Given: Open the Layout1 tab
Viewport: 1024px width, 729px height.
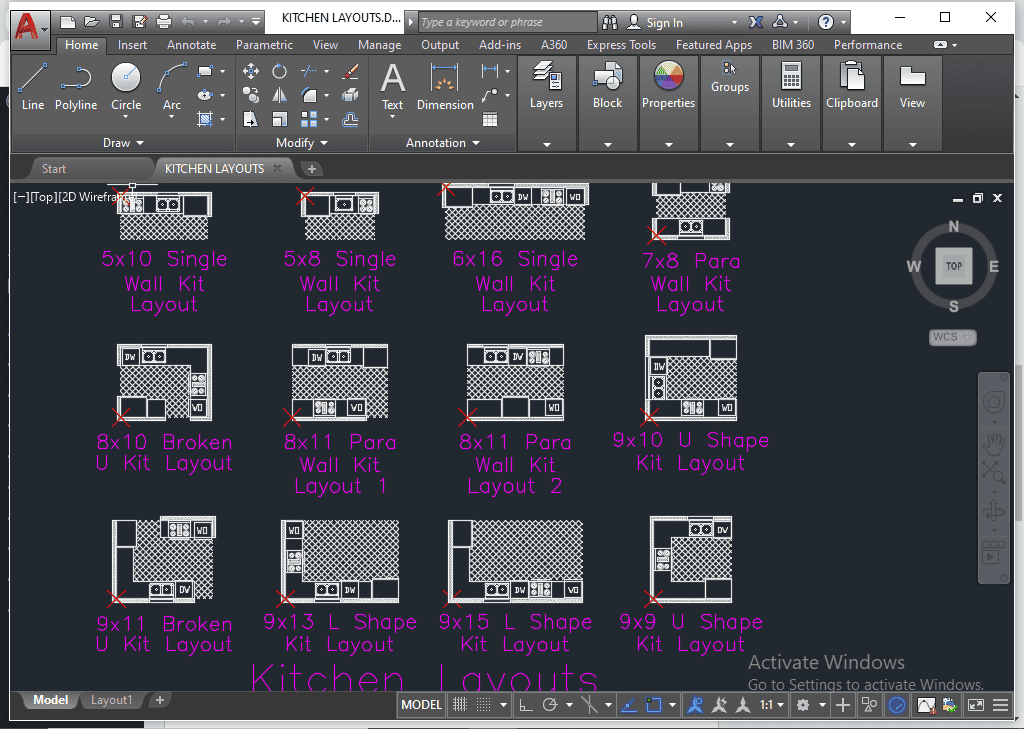Looking at the screenshot, I should (x=111, y=700).
